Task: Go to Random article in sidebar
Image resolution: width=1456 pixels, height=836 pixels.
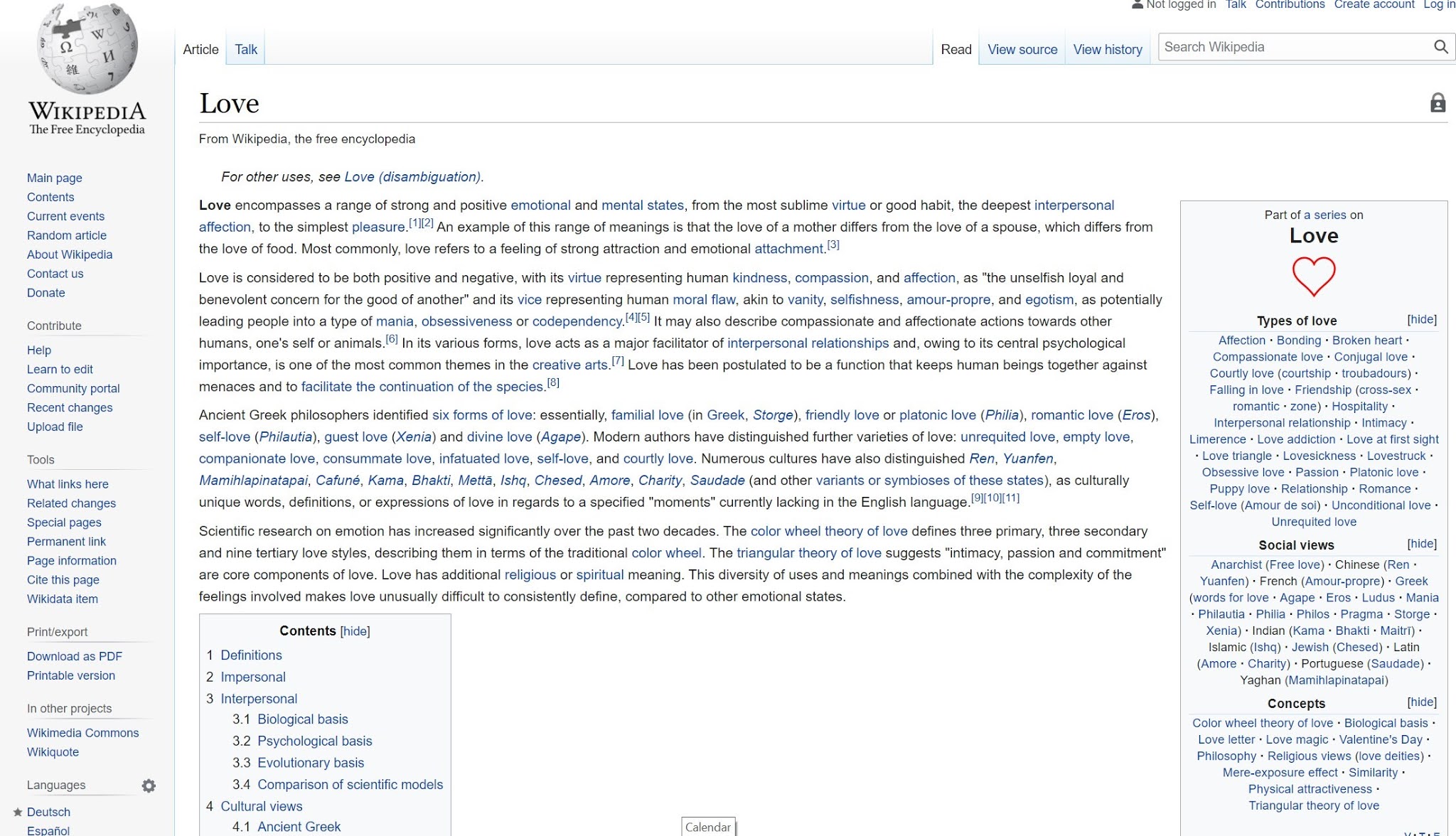Action: point(67,235)
